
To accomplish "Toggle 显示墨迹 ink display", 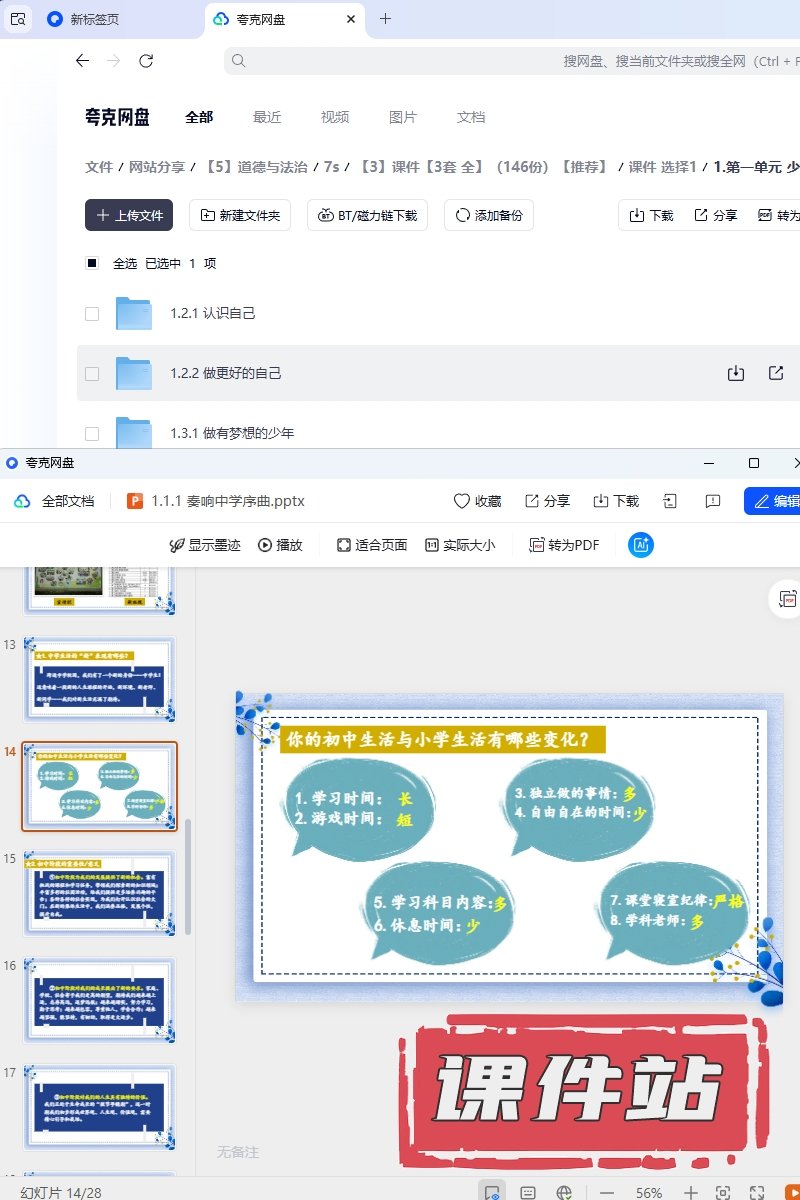I will click(205, 545).
